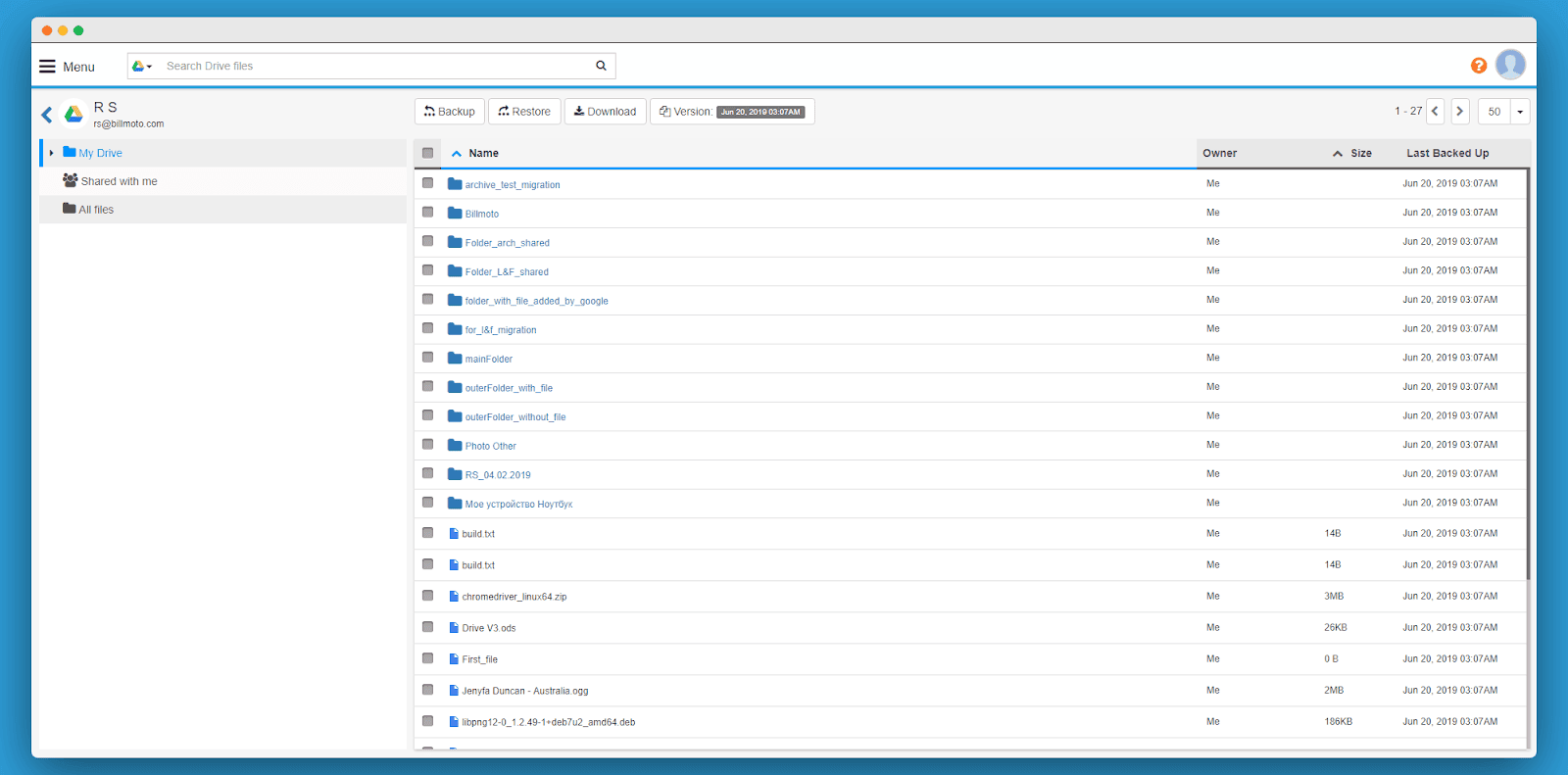Check the archive_test_migration row checkbox

tap(427, 183)
